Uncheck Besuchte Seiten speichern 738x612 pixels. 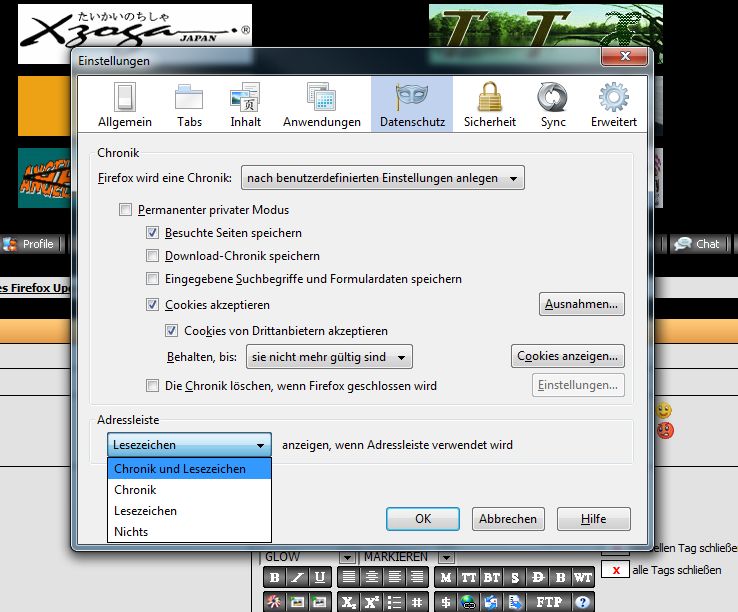pyautogui.click(x=153, y=232)
